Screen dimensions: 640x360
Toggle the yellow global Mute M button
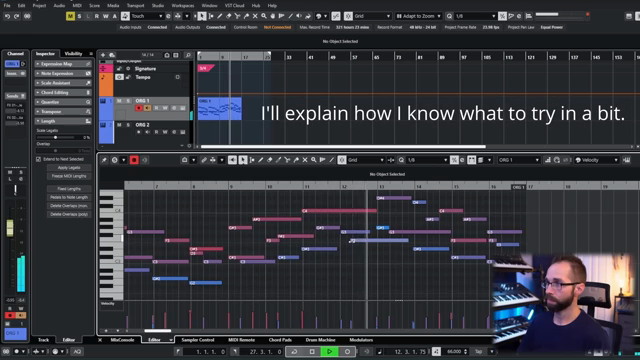70,16
